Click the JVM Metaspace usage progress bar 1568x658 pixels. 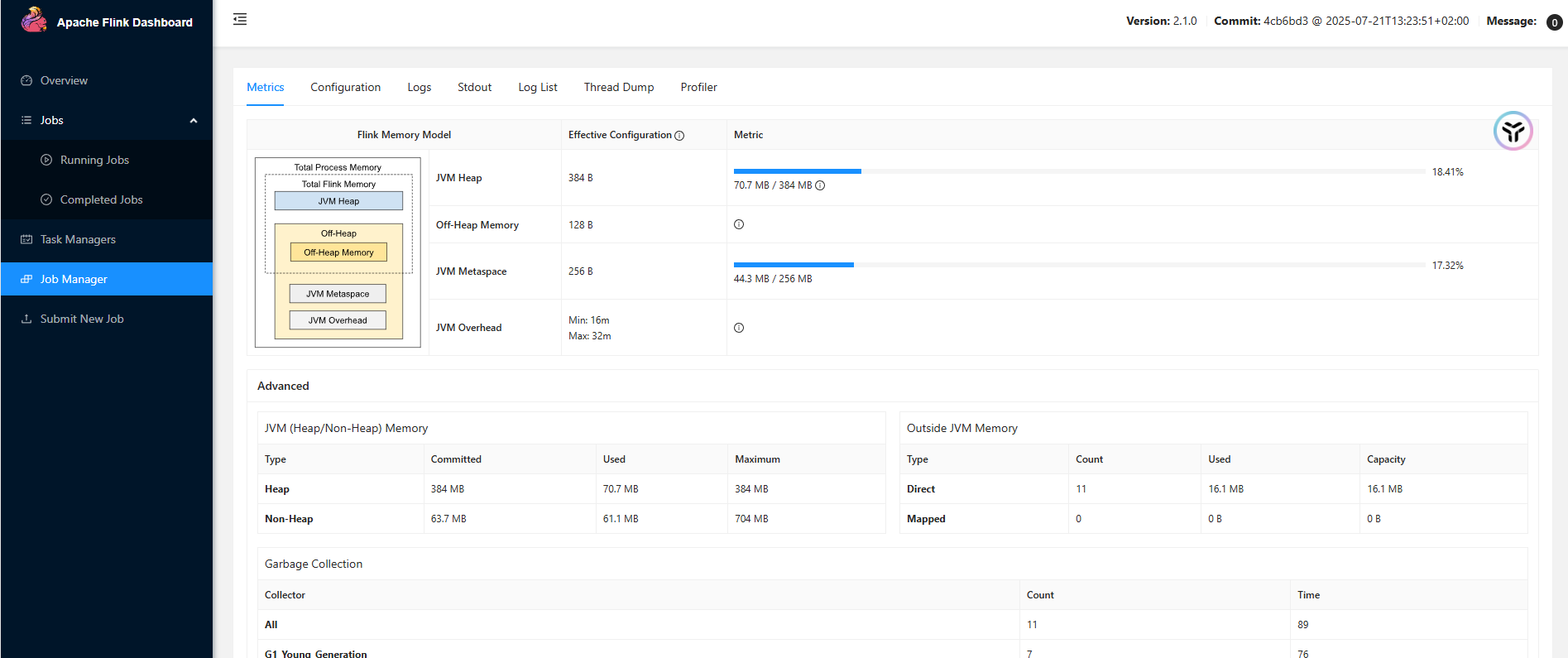pyautogui.click(x=1078, y=265)
